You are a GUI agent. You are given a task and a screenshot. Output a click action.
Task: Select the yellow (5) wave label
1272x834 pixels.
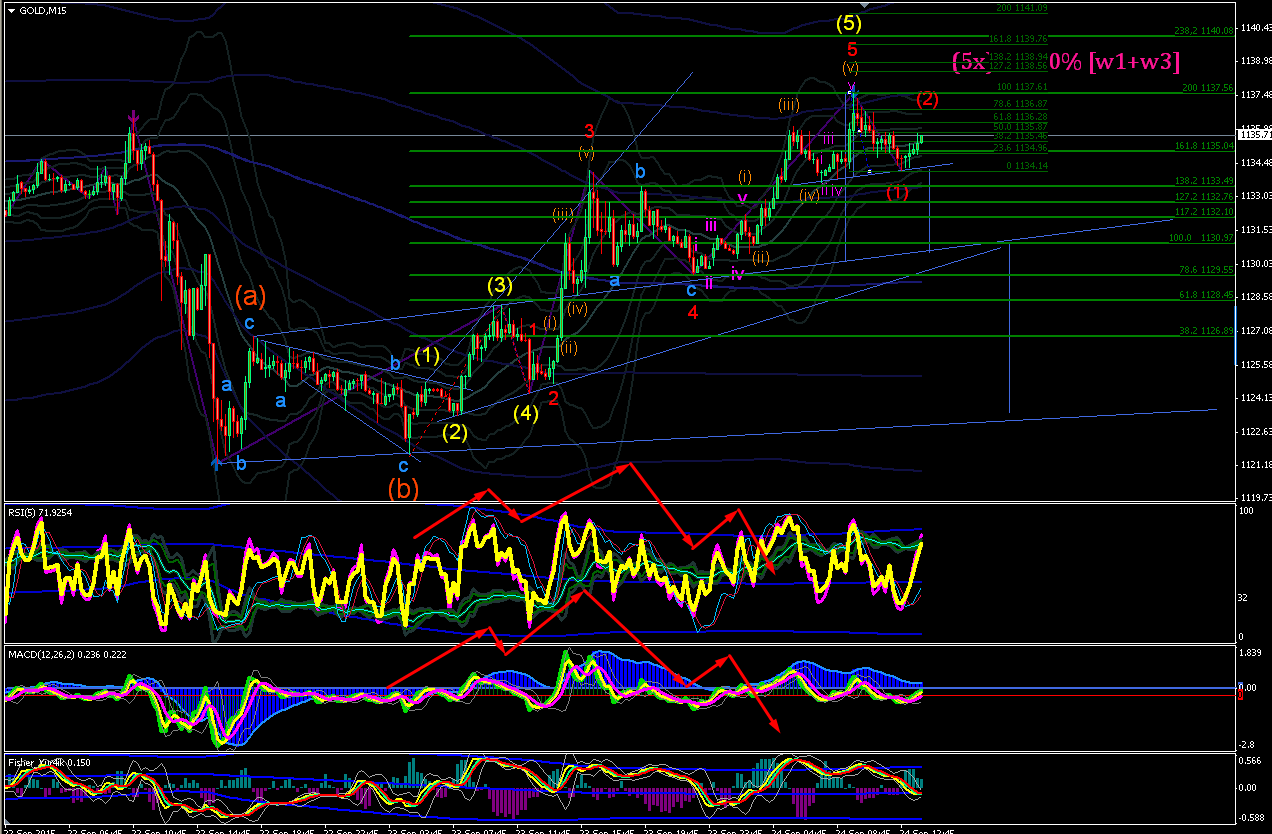(x=851, y=22)
